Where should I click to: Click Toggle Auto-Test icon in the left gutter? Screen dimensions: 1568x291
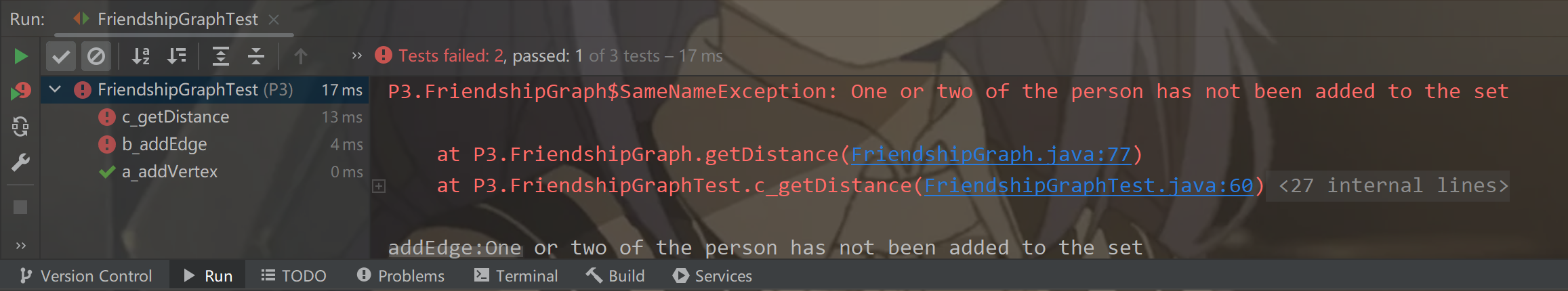point(20,127)
